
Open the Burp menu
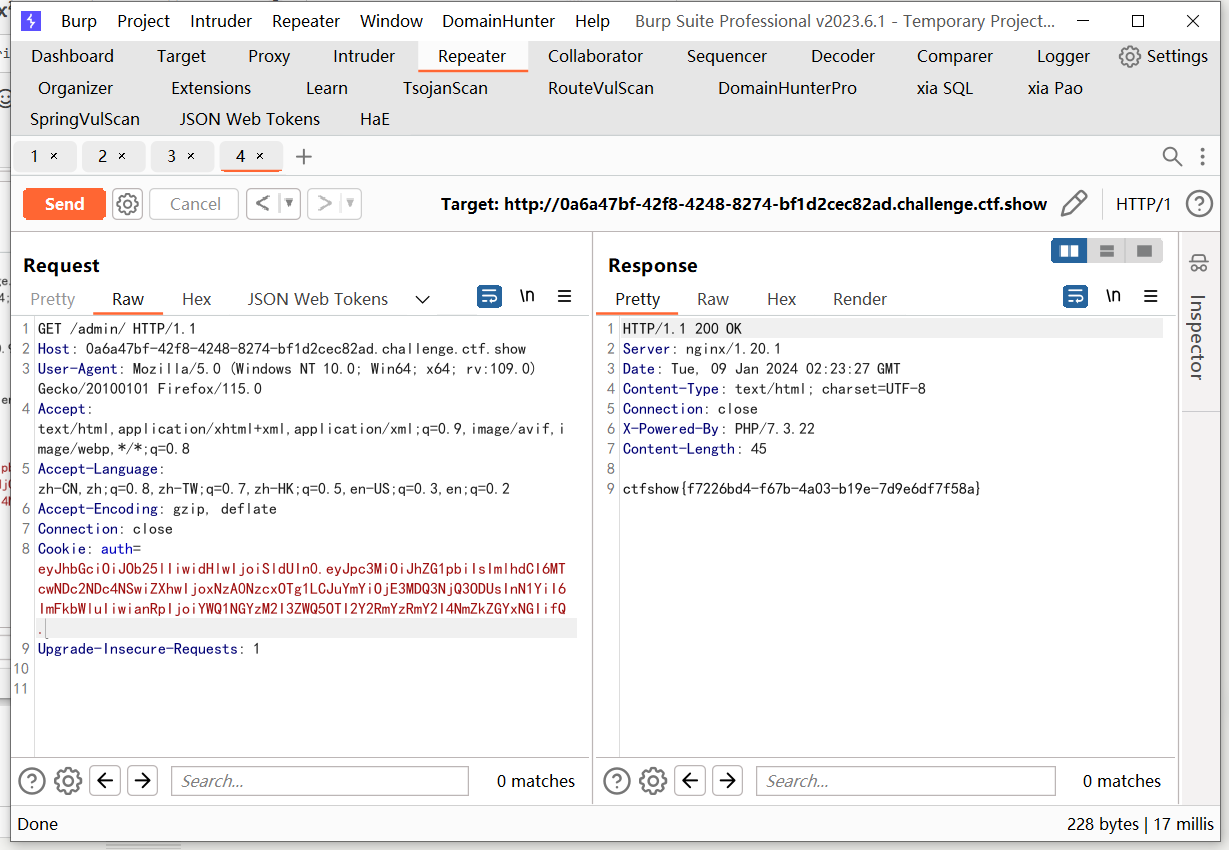79,21
